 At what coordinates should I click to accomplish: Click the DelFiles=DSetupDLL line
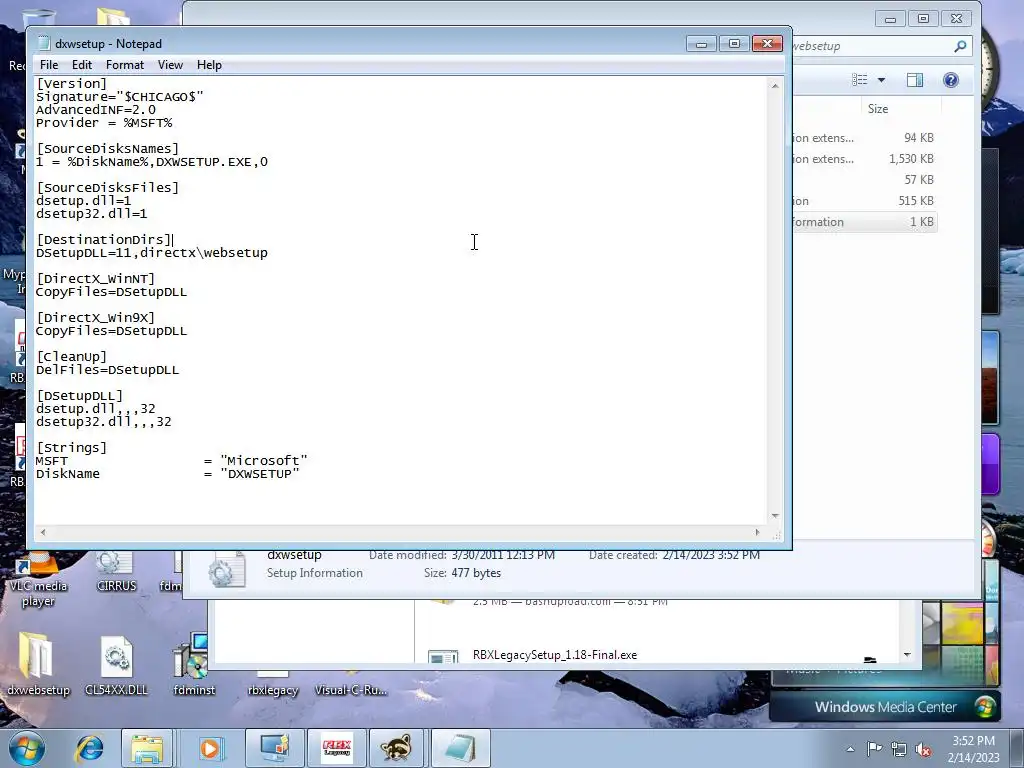107,370
